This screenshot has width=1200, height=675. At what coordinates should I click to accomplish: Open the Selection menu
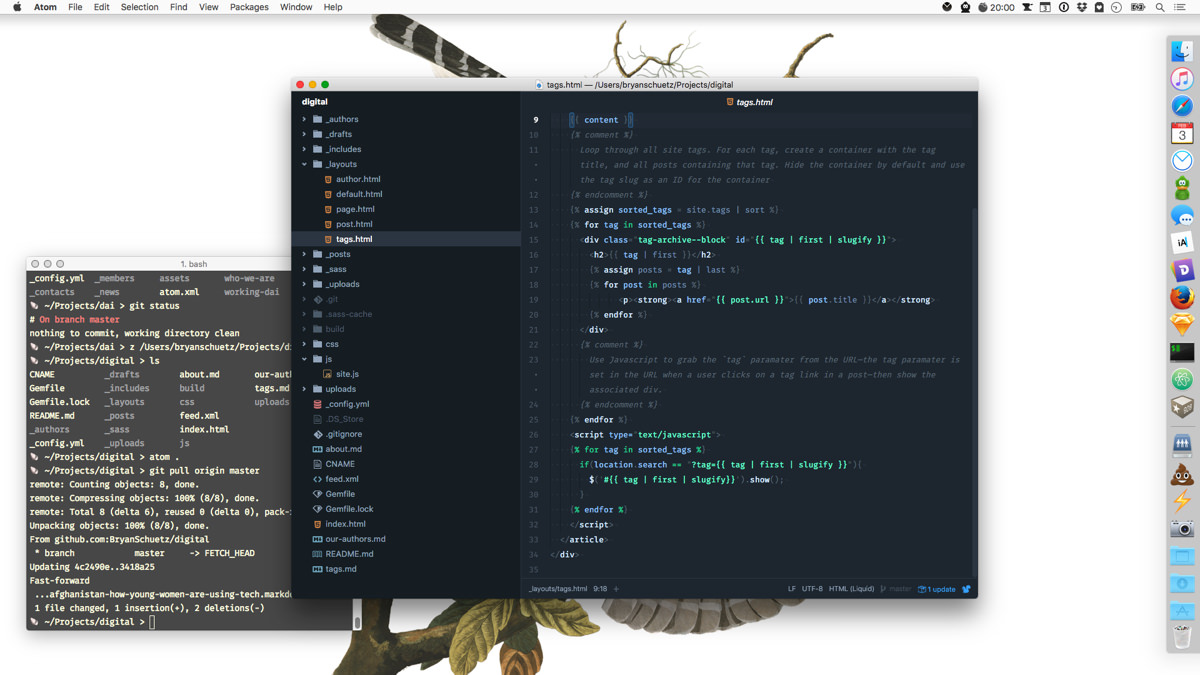point(139,7)
